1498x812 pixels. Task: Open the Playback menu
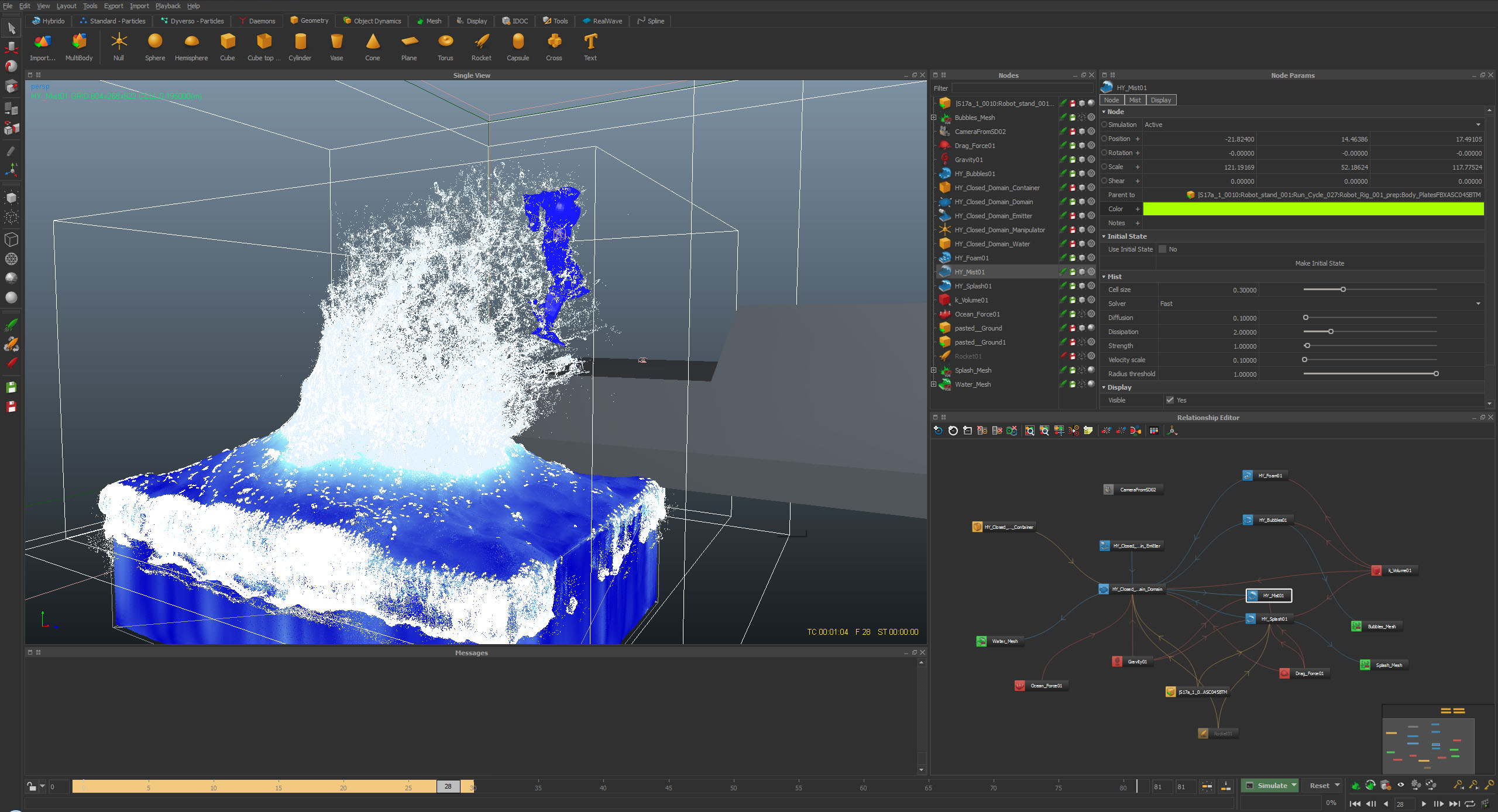(167, 6)
